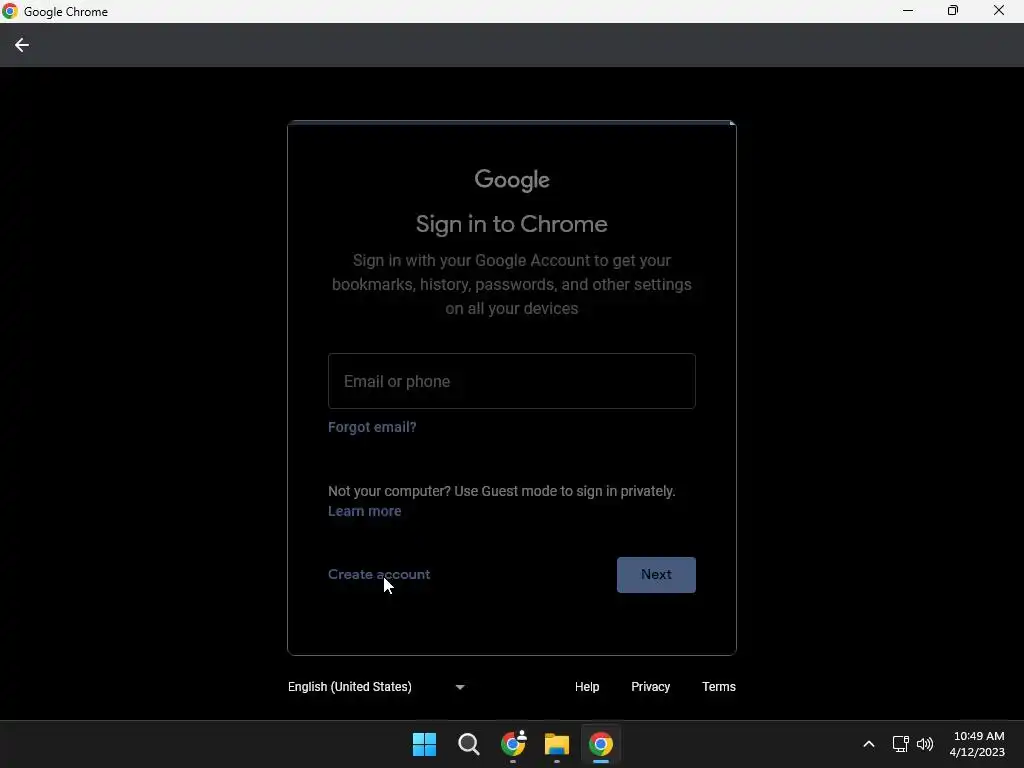
Task: Open the Terms link in footer
Action: coord(718,687)
